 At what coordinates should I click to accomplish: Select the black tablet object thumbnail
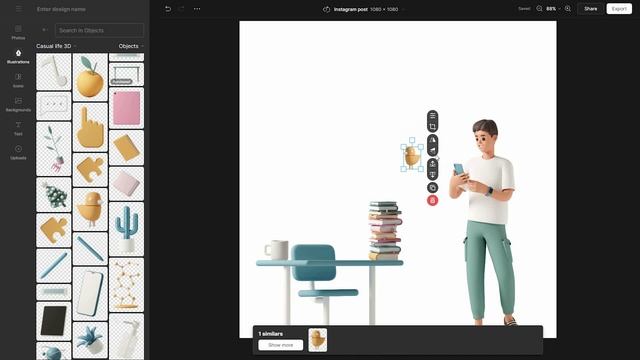click(53, 321)
